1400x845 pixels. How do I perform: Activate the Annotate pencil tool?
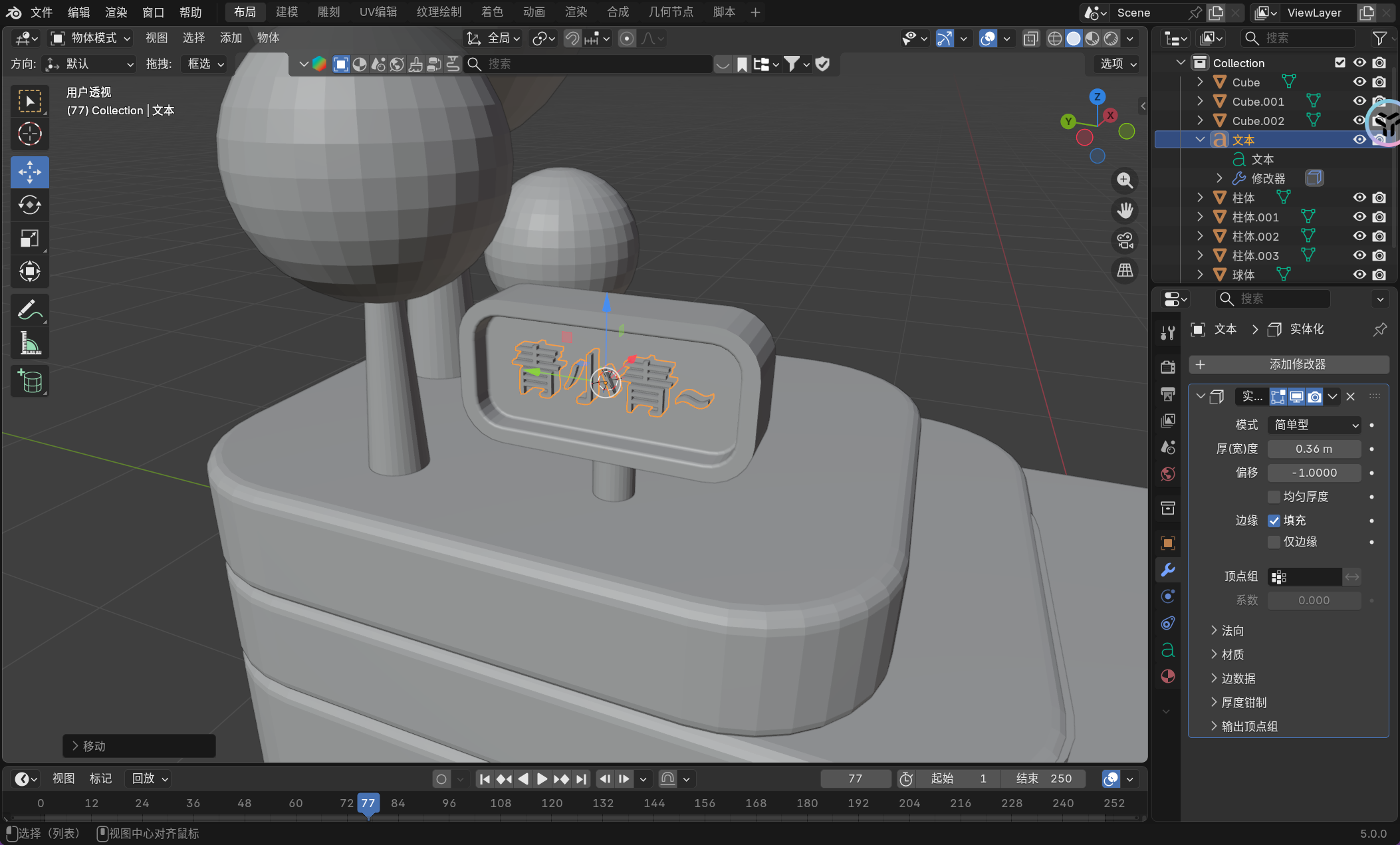click(29, 310)
